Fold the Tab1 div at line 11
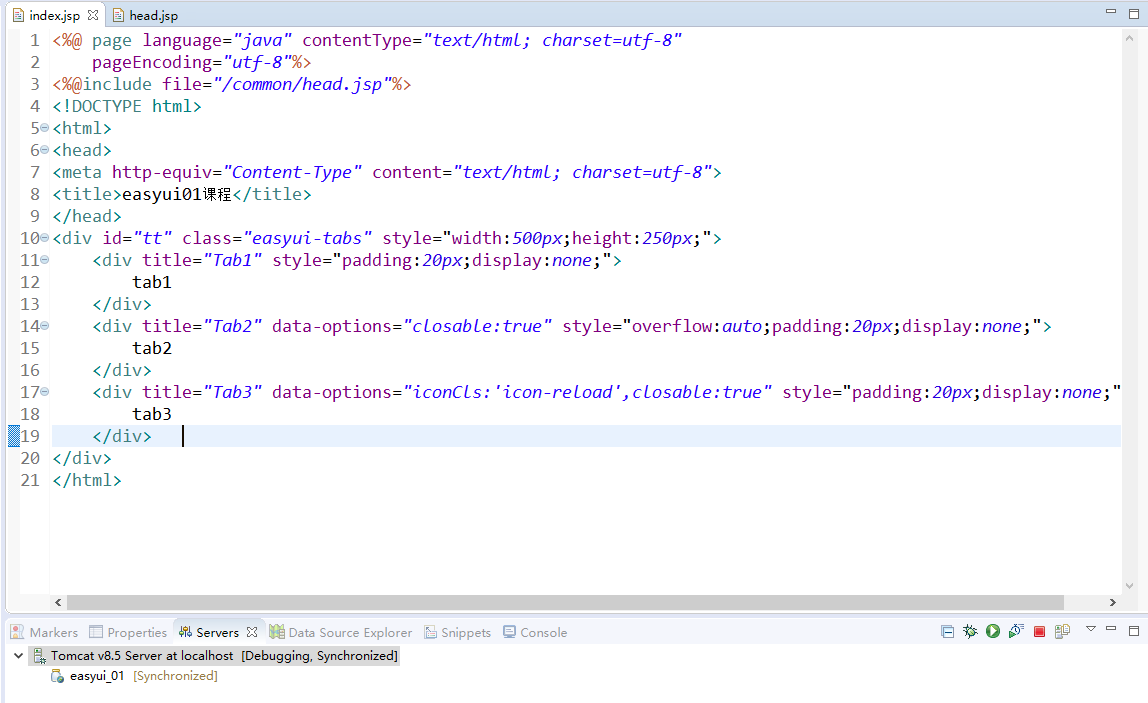Image resolution: width=1148 pixels, height=703 pixels. click(x=45, y=260)
